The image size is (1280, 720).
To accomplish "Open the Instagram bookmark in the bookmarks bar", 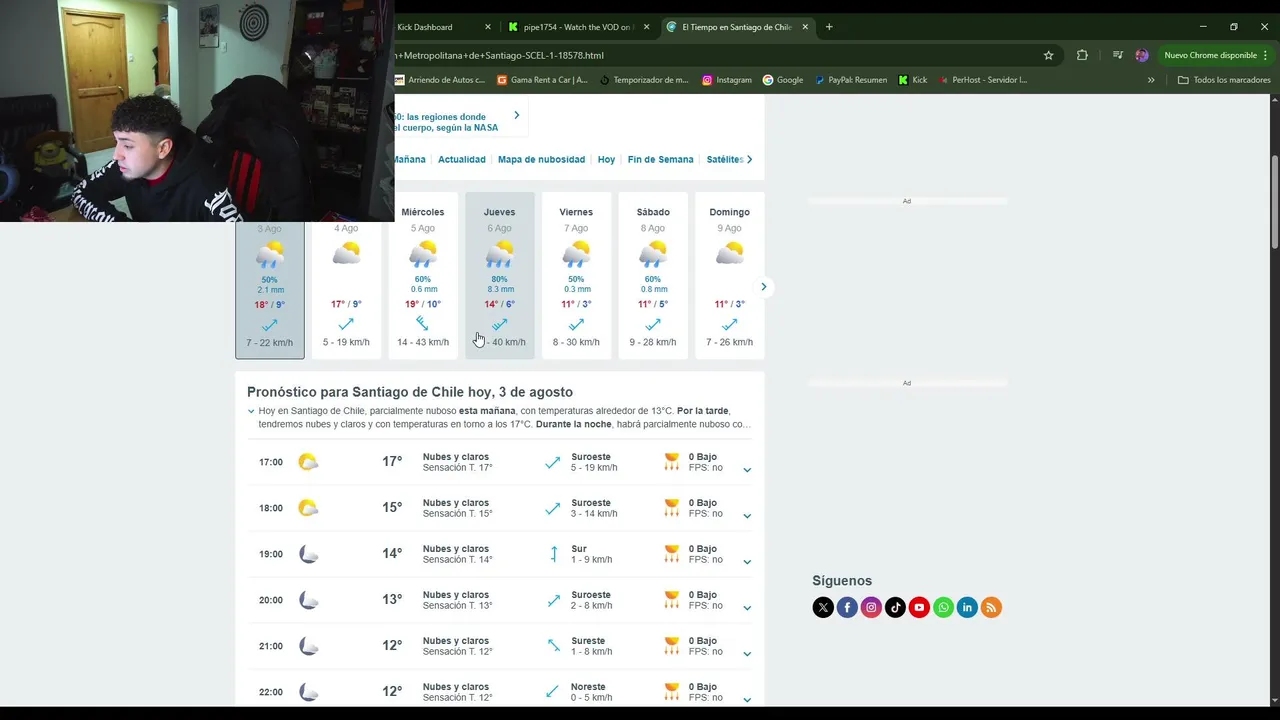I will click(x=727, y=80).
